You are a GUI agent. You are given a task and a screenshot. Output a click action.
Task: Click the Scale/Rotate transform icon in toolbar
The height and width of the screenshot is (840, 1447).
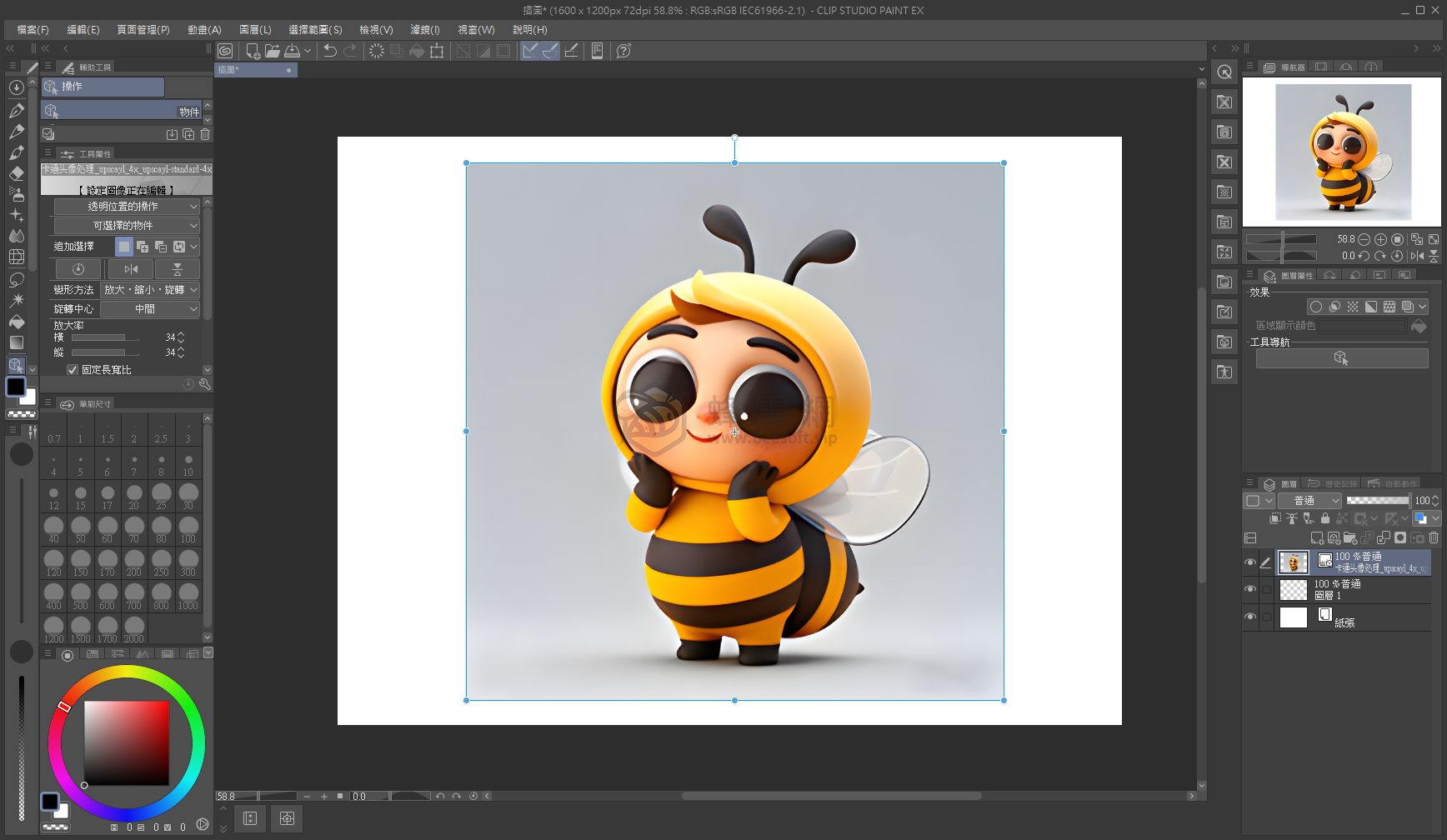pyautogui.click(x=437, y=51)
